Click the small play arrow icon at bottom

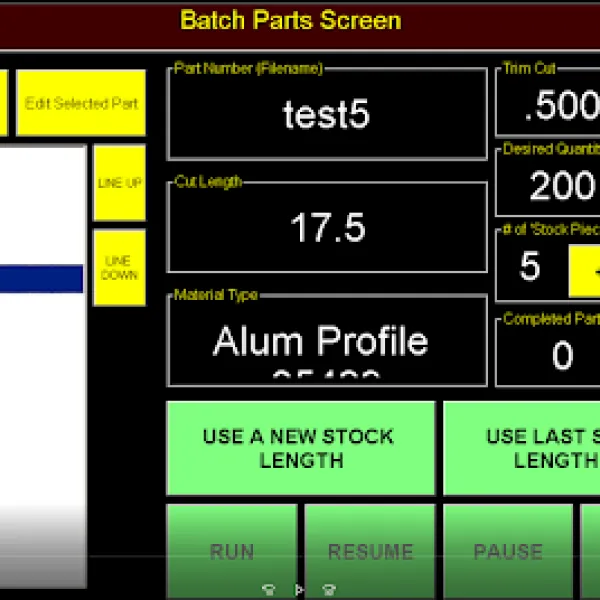click(x=298, y=589)
